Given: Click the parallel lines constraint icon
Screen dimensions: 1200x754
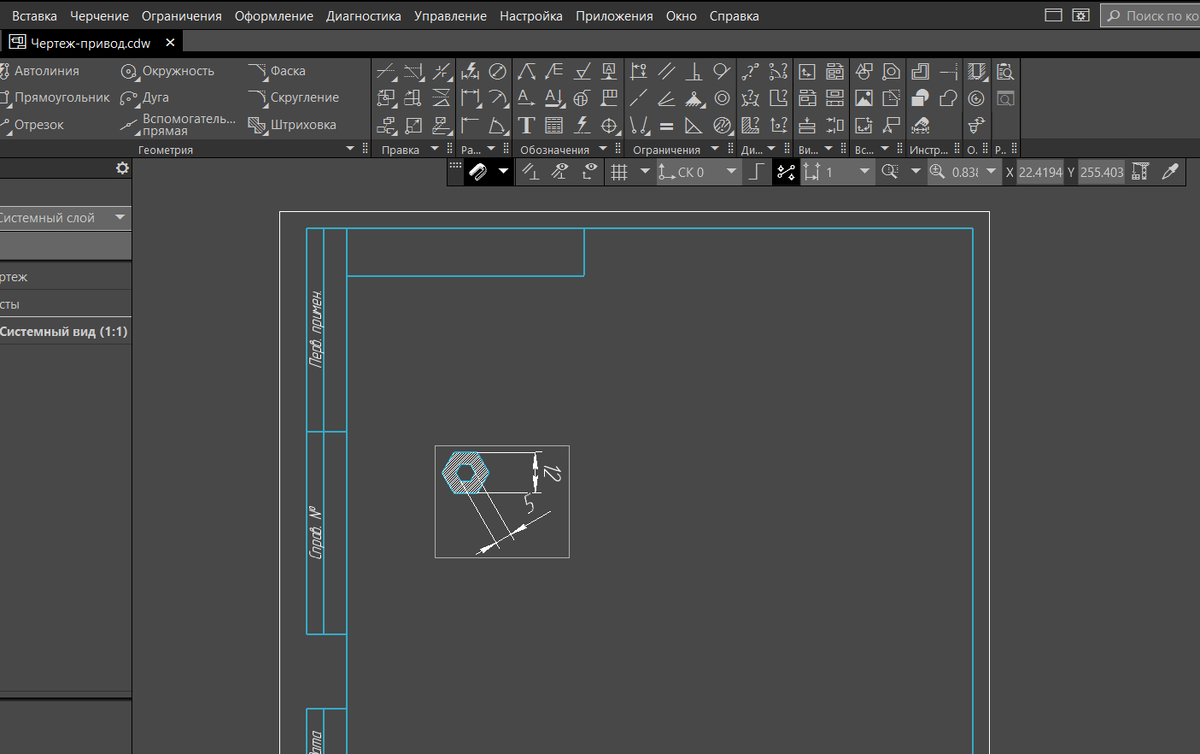Looking at the screenshot, I should (x=666, y=71).
